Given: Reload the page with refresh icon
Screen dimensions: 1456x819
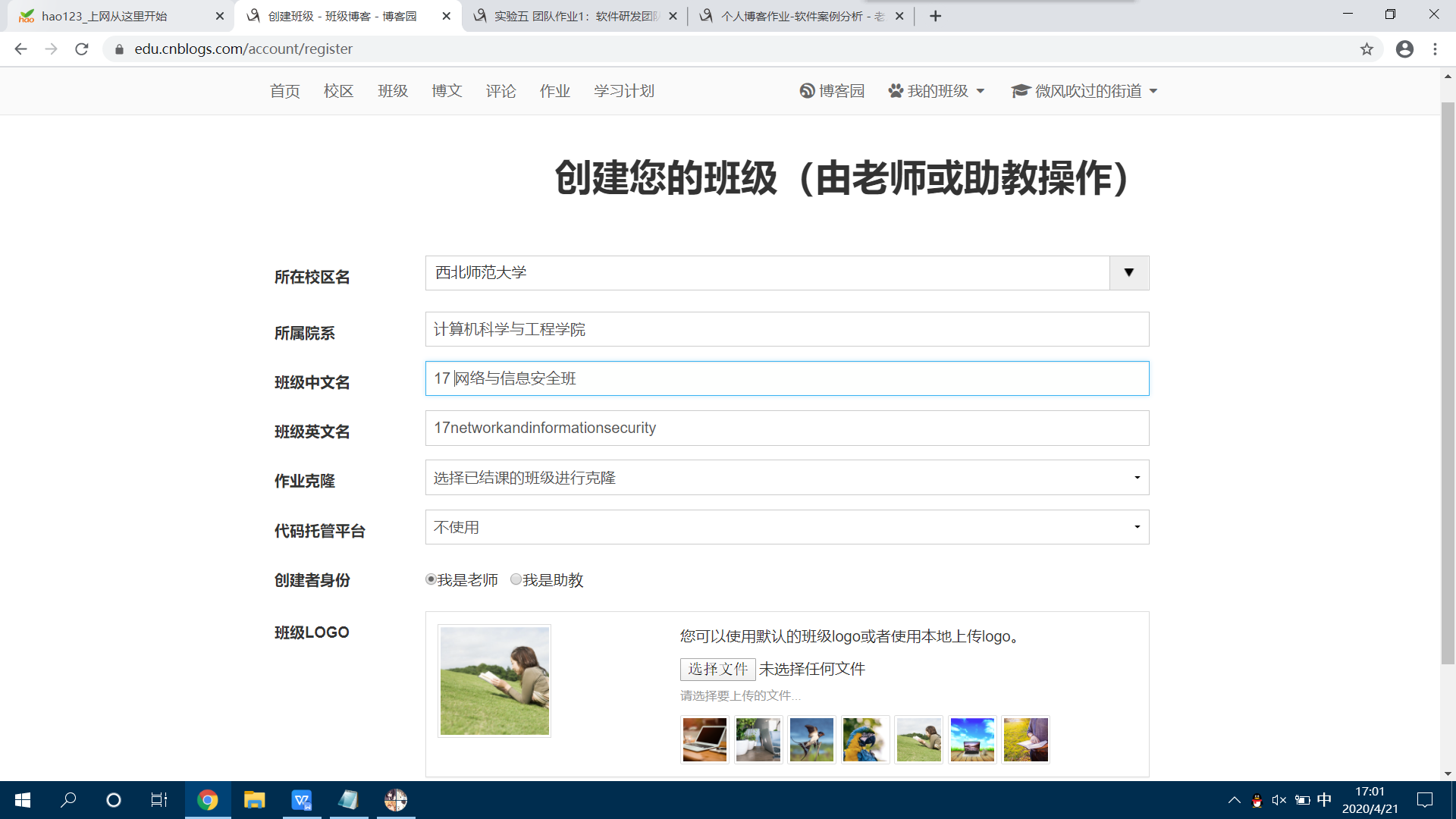Looking at the screenshot, I should tap(82, 49).
